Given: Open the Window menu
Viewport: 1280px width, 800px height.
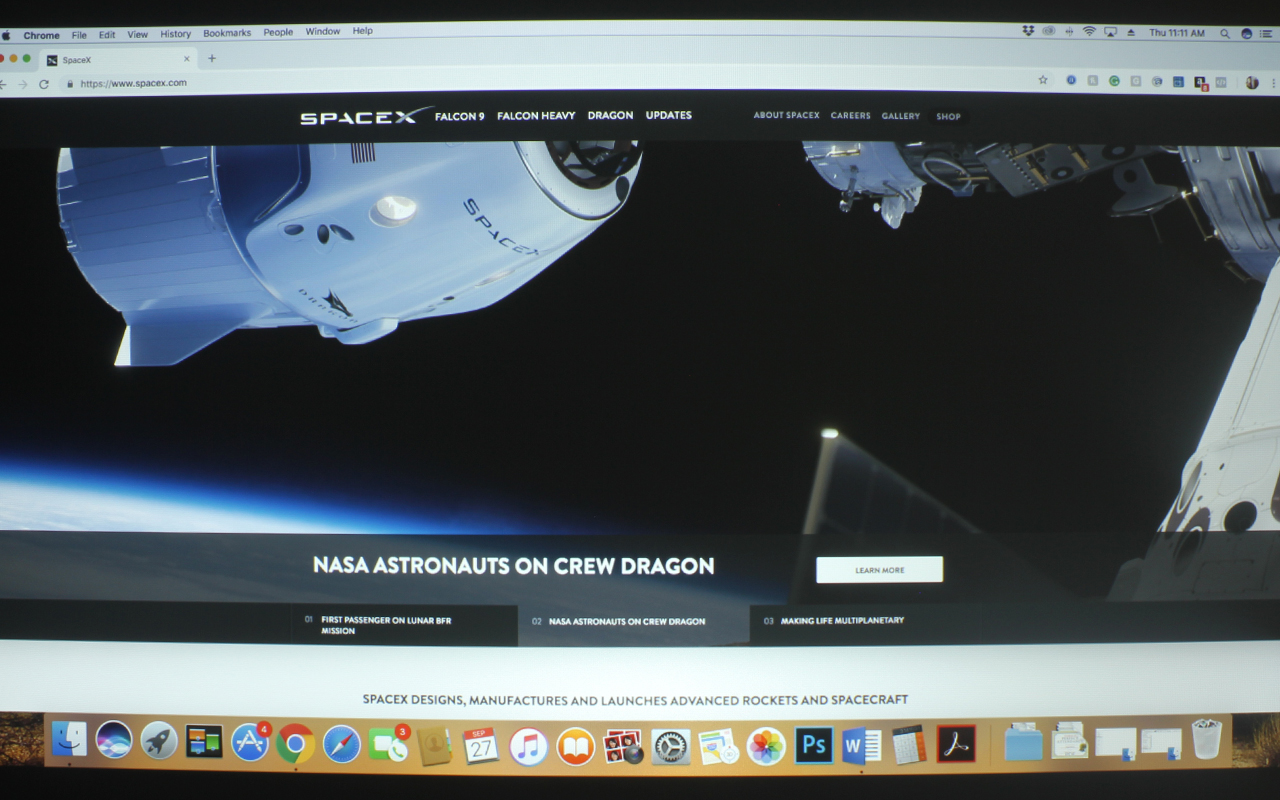Looking at the screenshot, I should [323, 32].
